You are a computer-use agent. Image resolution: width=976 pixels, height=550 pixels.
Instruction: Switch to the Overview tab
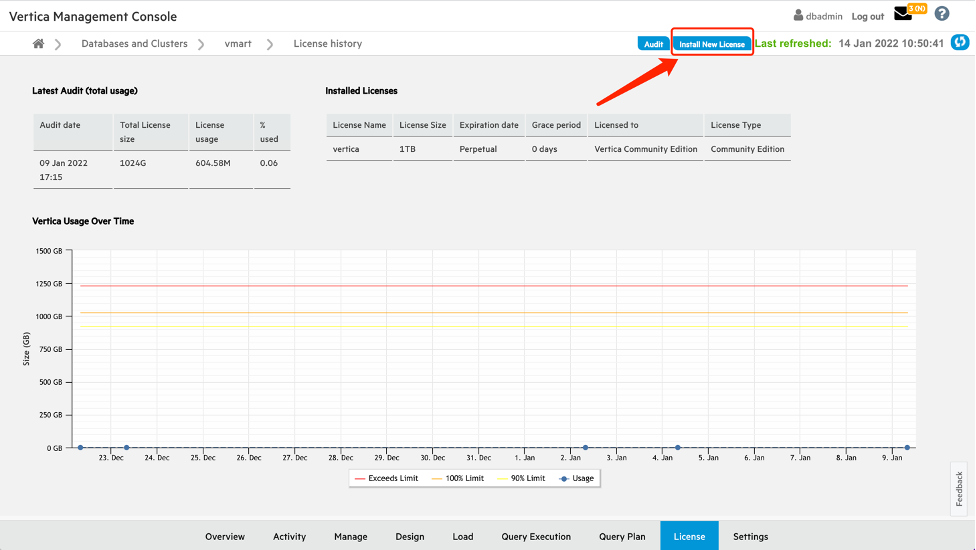(225, 536)
